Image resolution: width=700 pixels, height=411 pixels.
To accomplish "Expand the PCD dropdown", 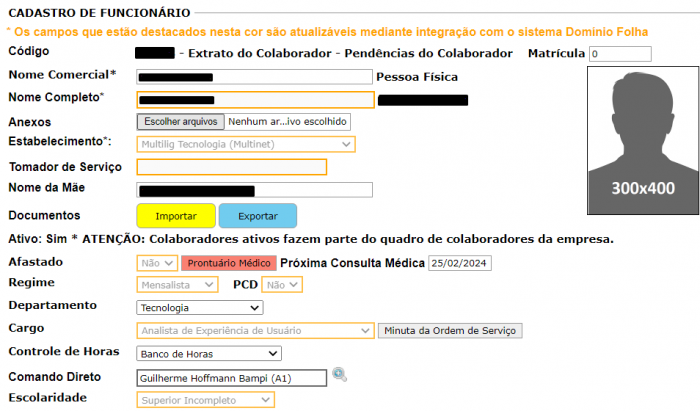I will (x=282, y=285).
